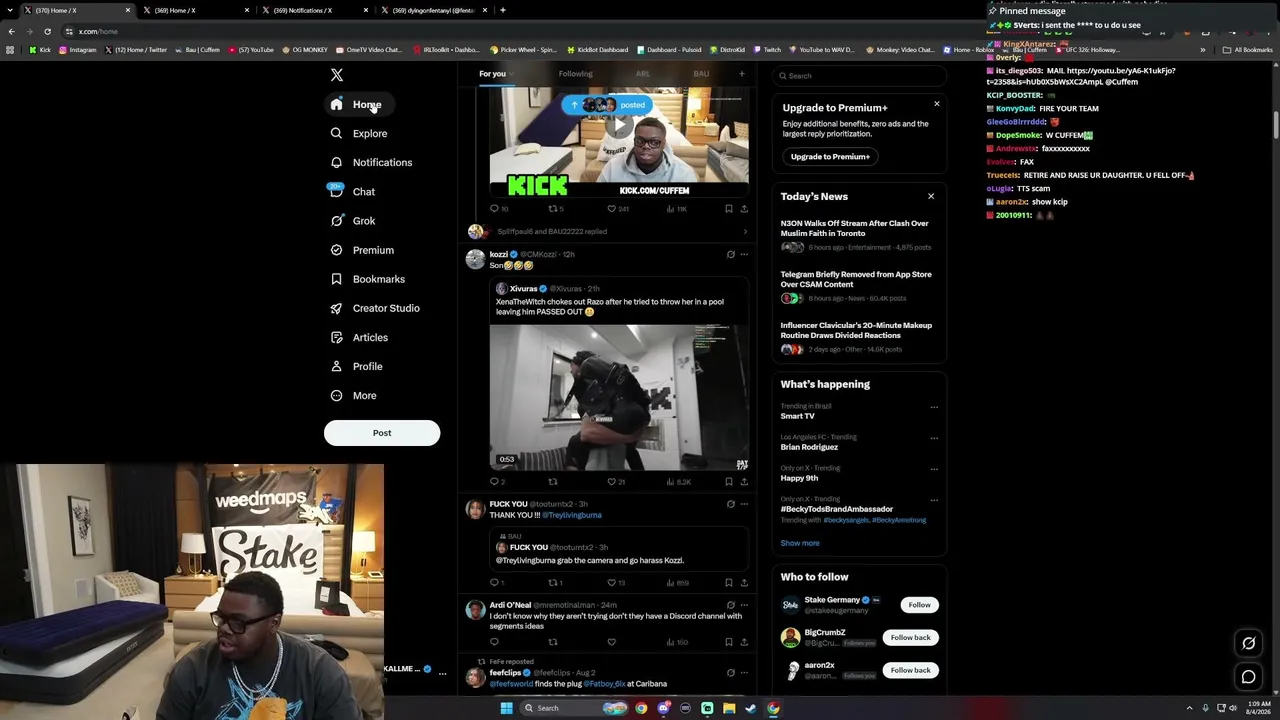
Task: Open more options on kozzi's post
Action: tap(744, 255)
